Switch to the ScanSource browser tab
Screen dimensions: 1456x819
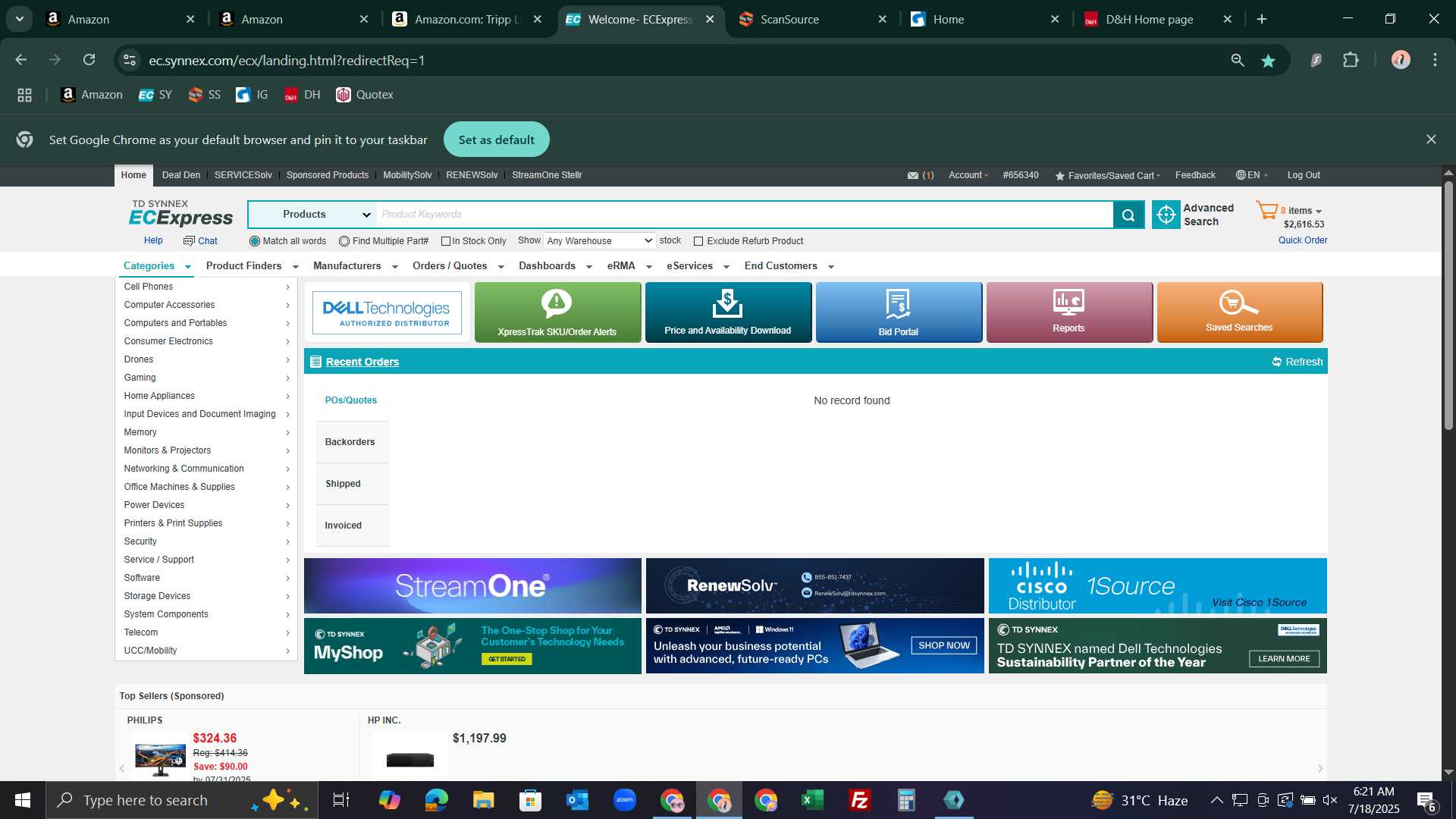point(813,19)
